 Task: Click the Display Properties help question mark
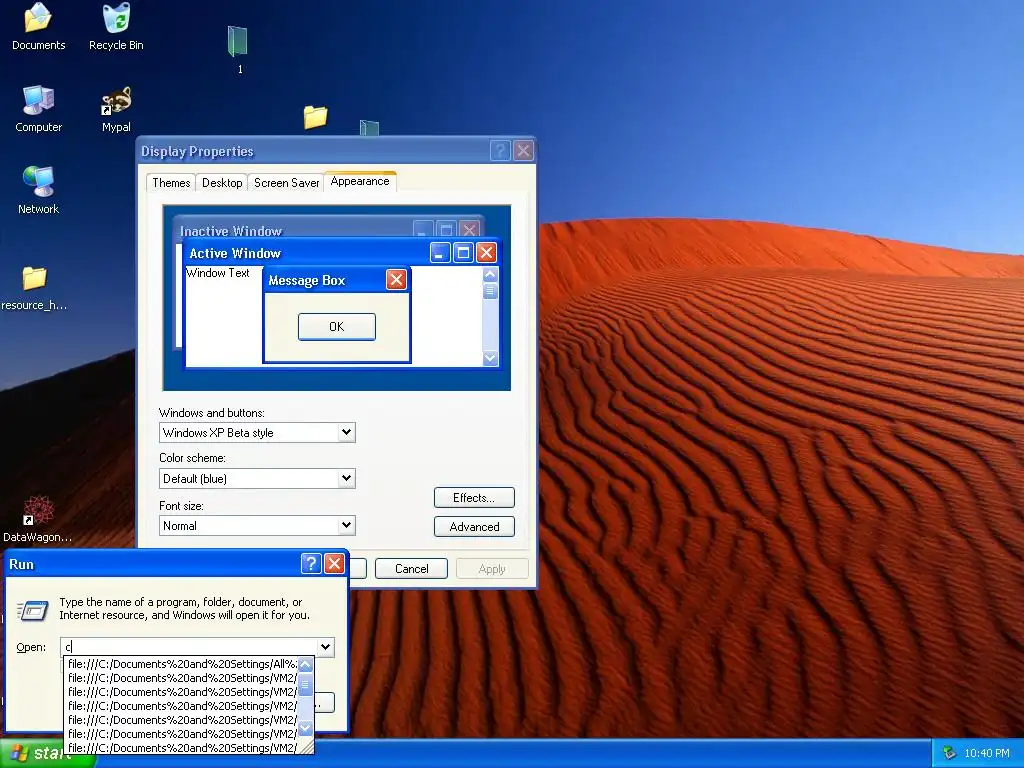(x=500, y=151)
